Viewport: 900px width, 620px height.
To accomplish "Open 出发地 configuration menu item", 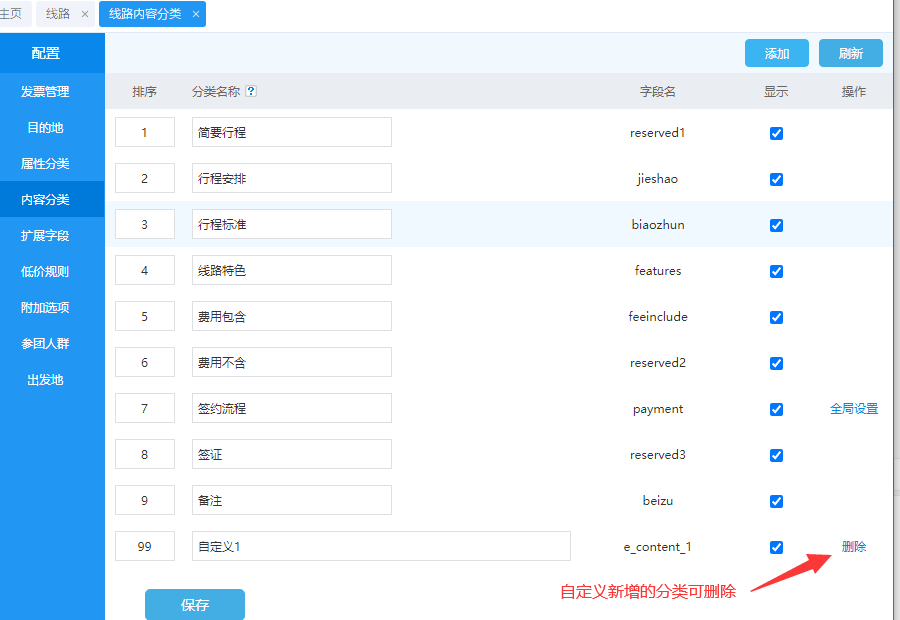I will (45, 380).
